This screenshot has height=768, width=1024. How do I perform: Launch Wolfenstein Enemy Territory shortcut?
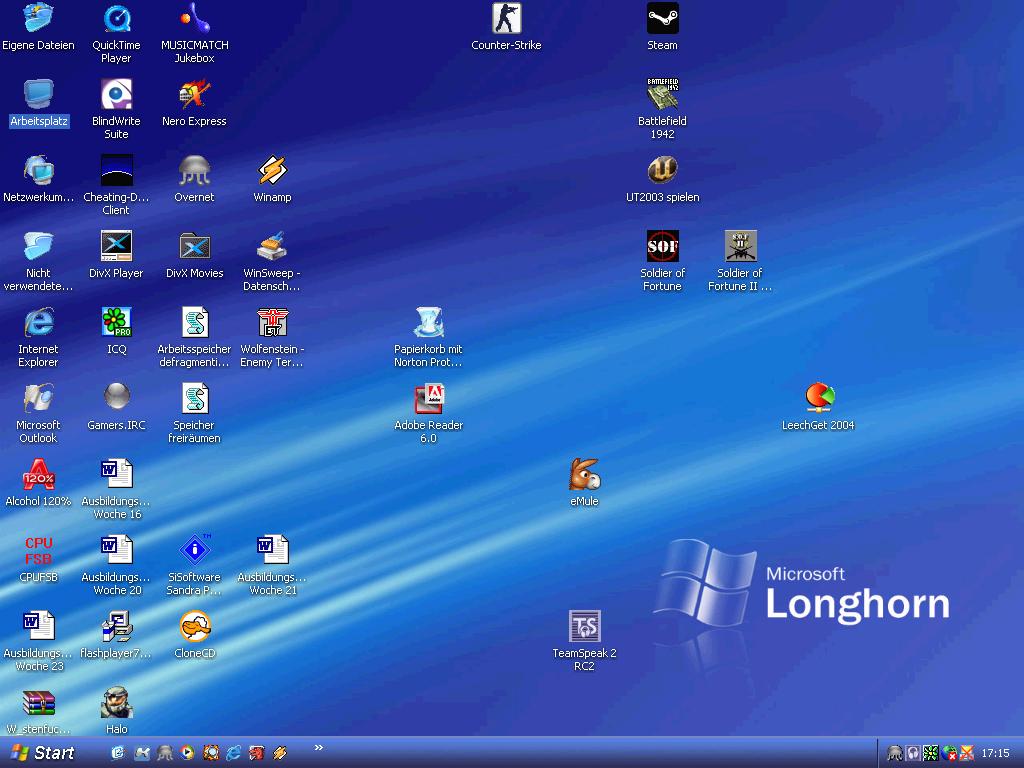272,323
